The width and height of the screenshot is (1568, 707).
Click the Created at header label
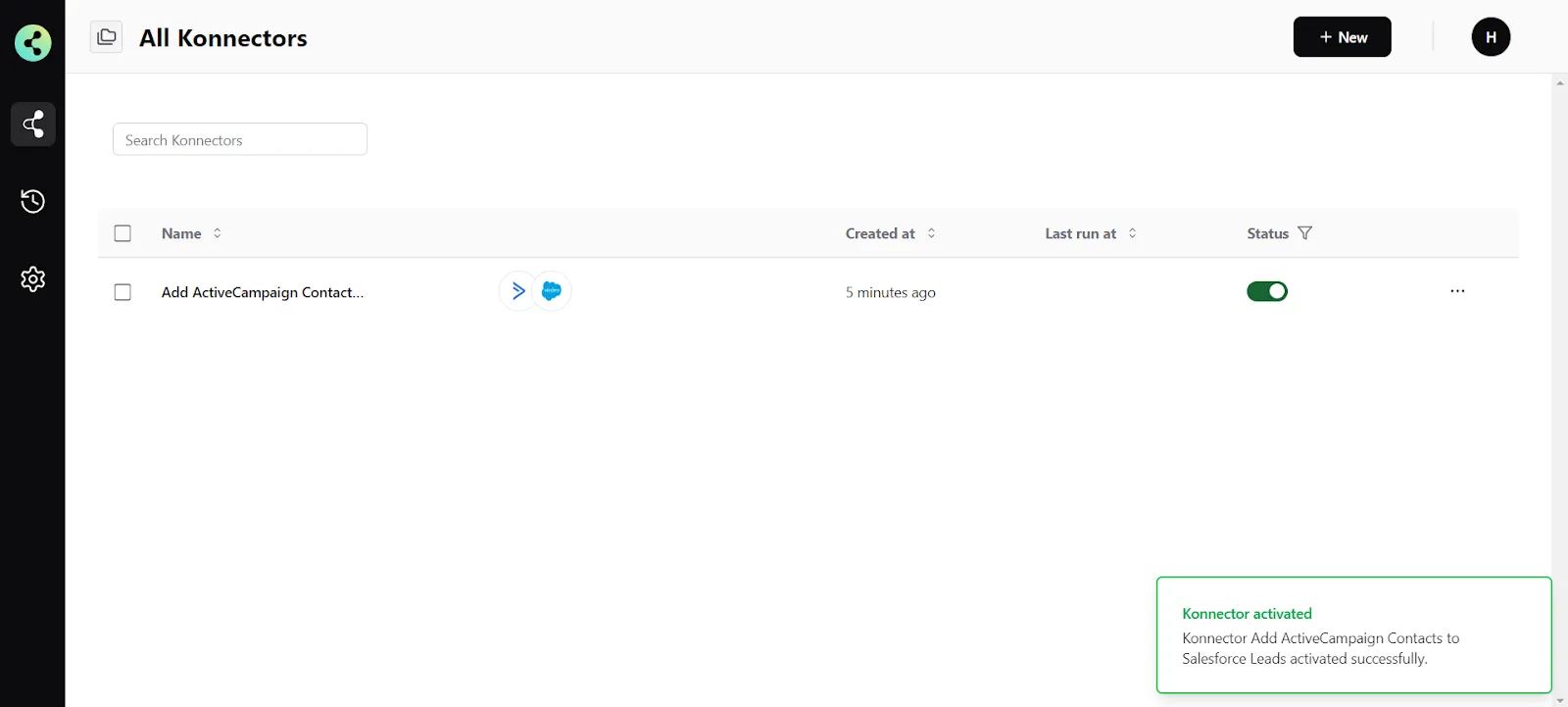[x=880, y=233]
